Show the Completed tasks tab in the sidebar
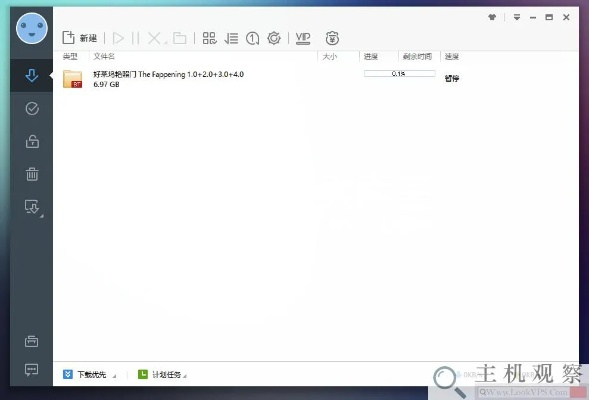The width and height of the screenshot is (589, 400). [32, 109]
